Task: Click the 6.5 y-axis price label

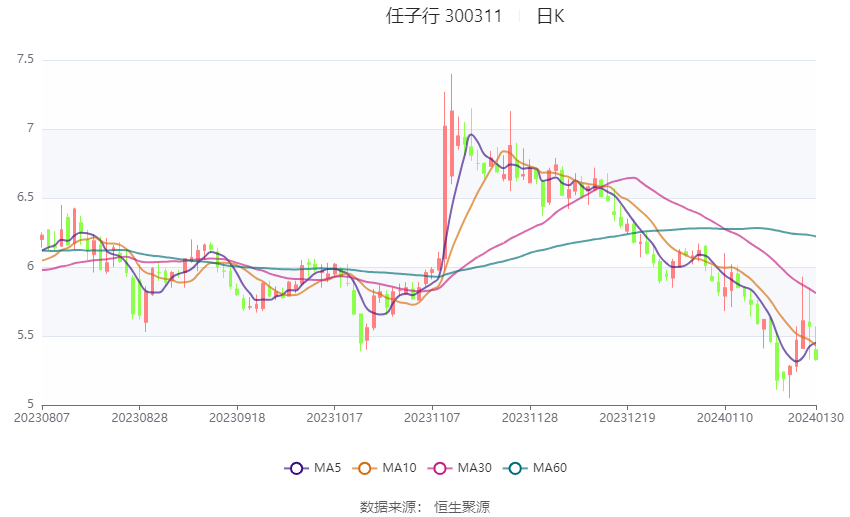Action: pos(25,198)
